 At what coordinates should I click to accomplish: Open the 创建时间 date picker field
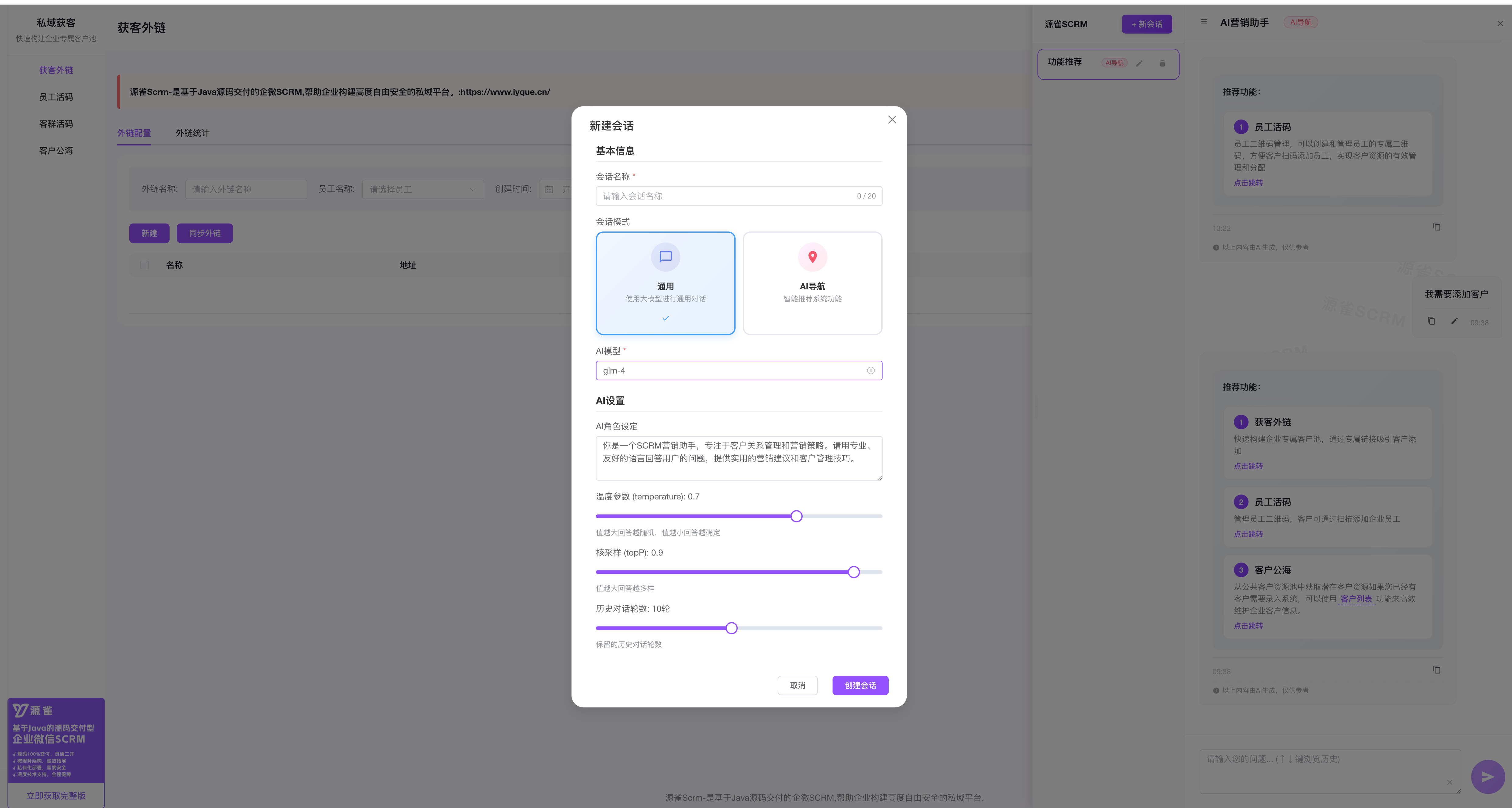click(557, 190)
